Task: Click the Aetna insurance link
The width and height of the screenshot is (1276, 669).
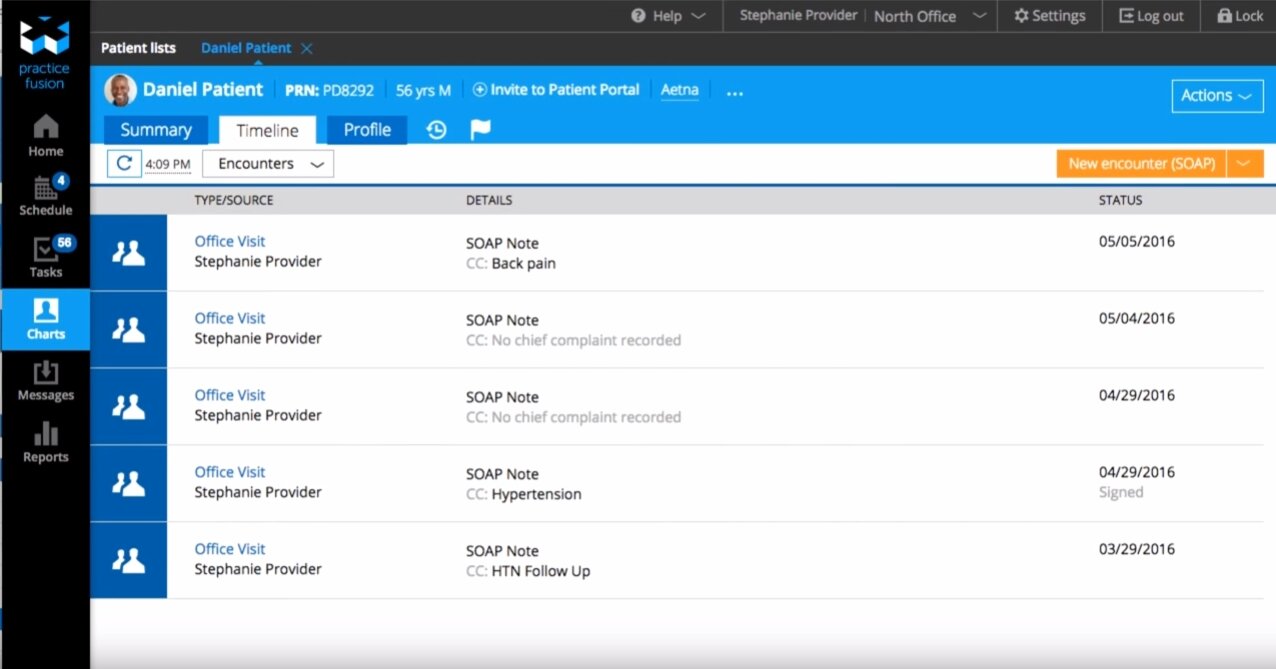Action: [680, 90]
